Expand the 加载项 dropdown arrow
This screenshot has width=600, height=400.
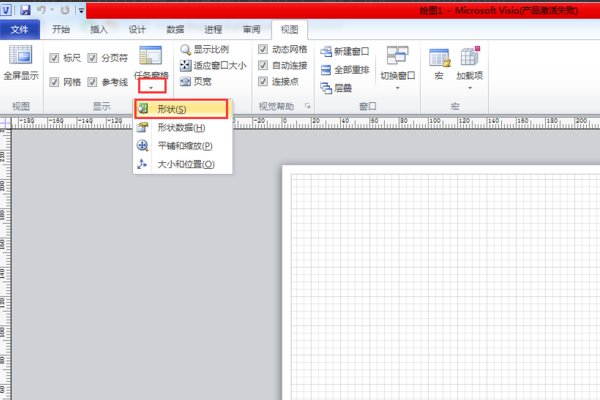(470, 88)
